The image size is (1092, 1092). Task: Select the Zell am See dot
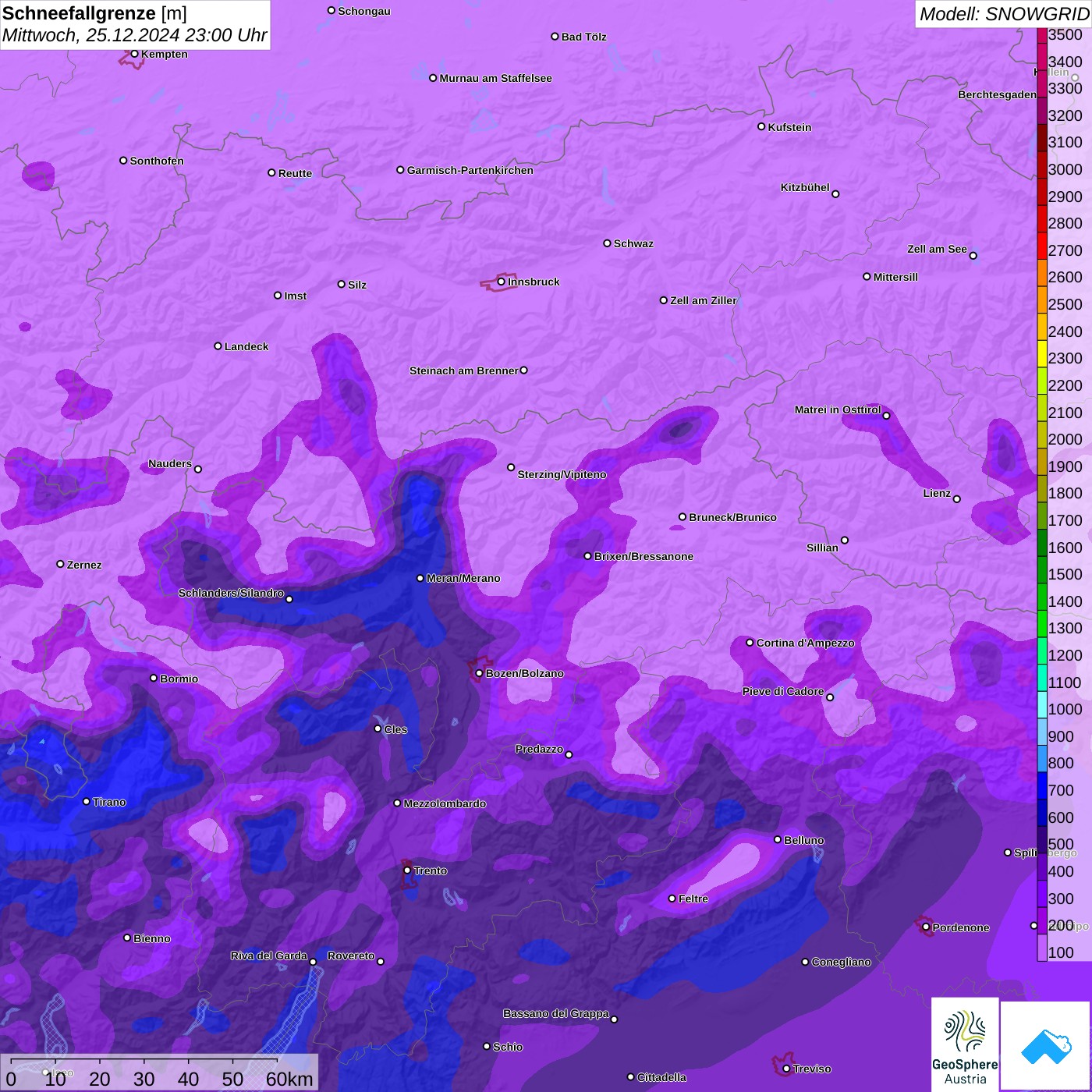coord(973,255)
